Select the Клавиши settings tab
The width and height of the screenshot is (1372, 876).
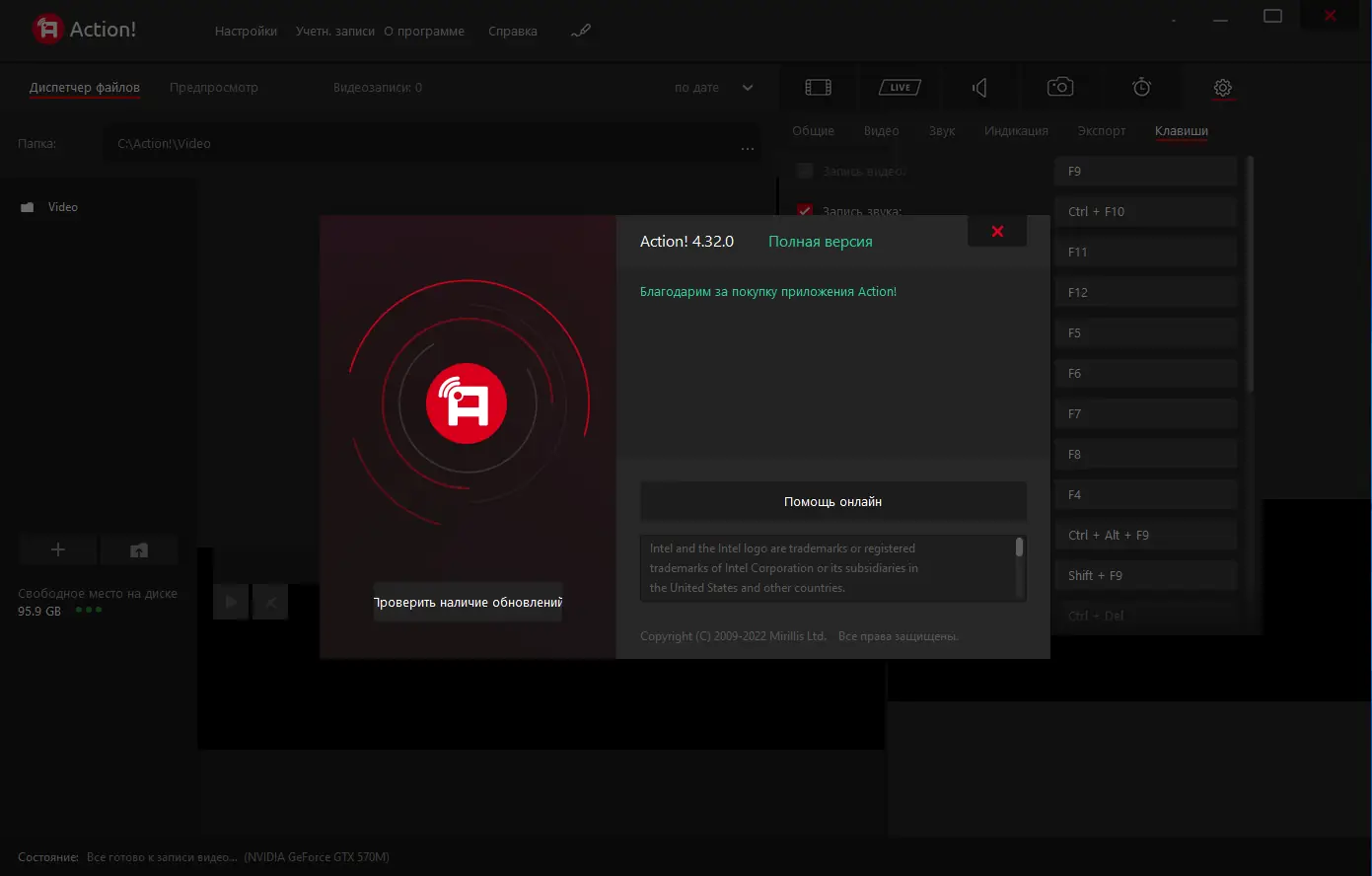tap(1182, 131)
